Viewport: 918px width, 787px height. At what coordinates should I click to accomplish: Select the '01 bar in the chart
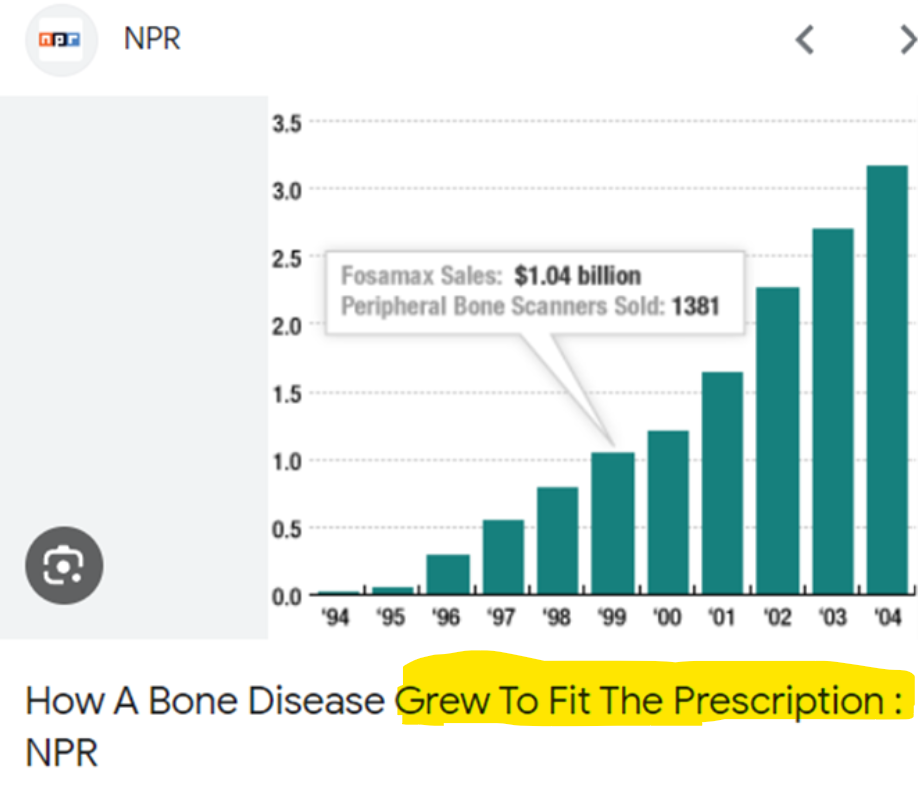pos(722,483)
